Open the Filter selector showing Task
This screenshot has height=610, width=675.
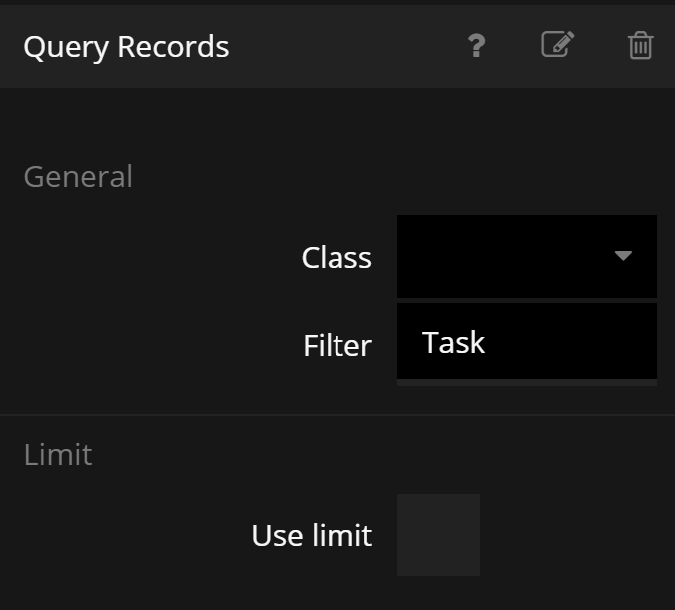pyautogui.click(x=526, y=342)
